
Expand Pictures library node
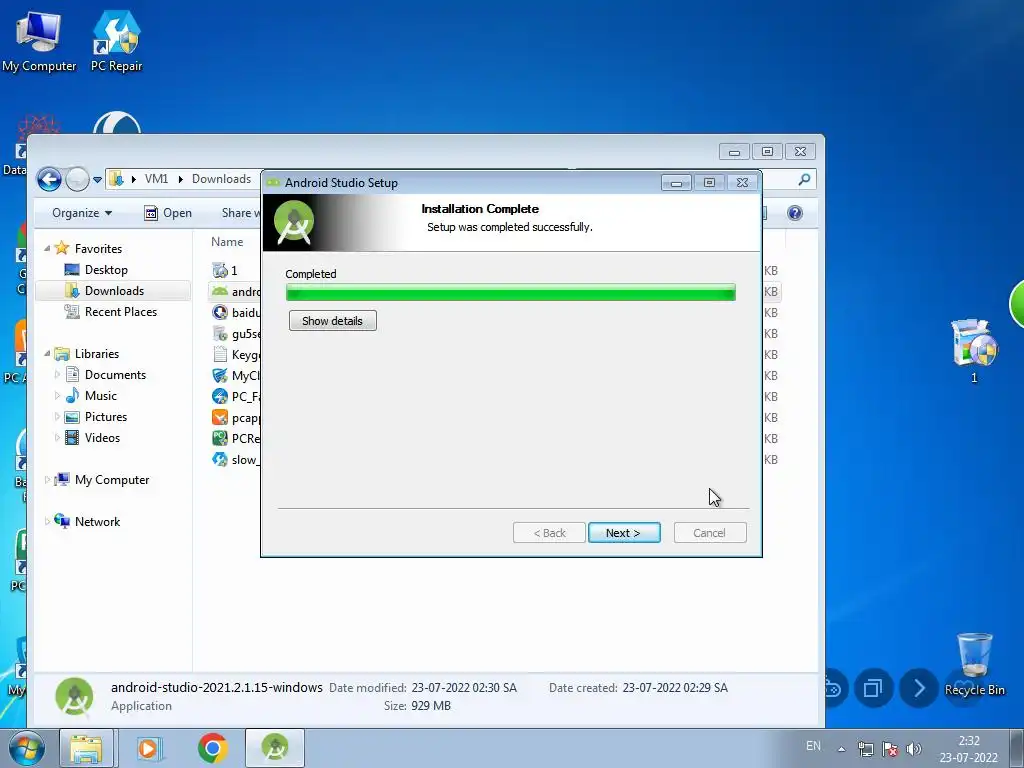point(57,417)
